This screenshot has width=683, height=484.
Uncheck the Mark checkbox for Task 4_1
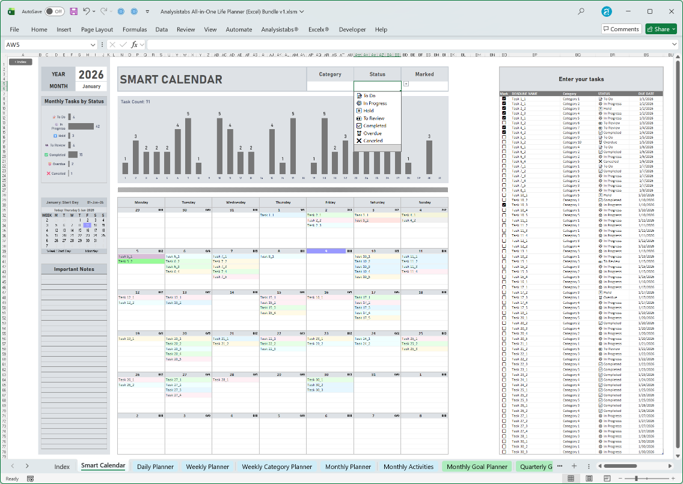(504, 128)
